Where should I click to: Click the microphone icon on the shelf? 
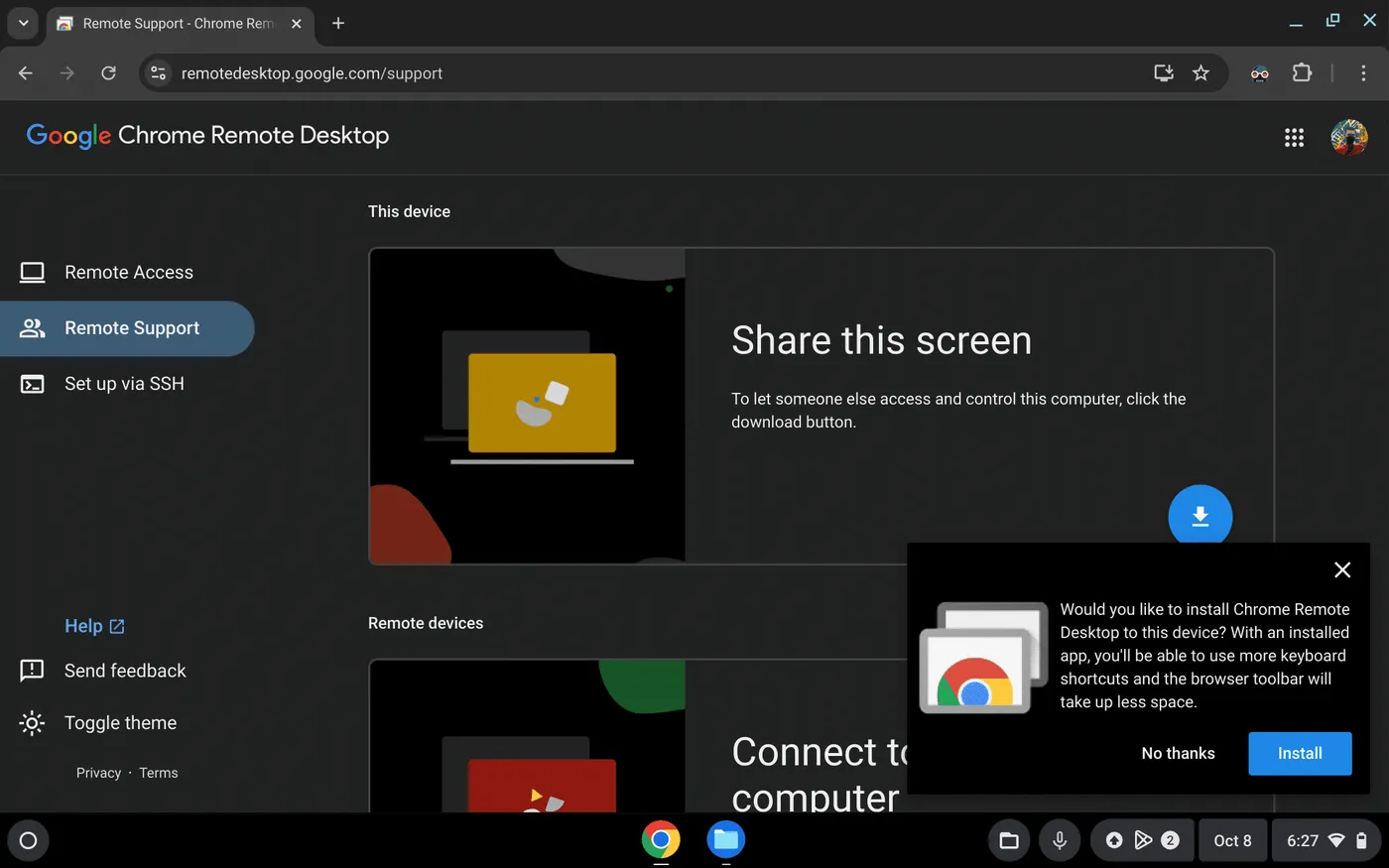point(1060,840)
